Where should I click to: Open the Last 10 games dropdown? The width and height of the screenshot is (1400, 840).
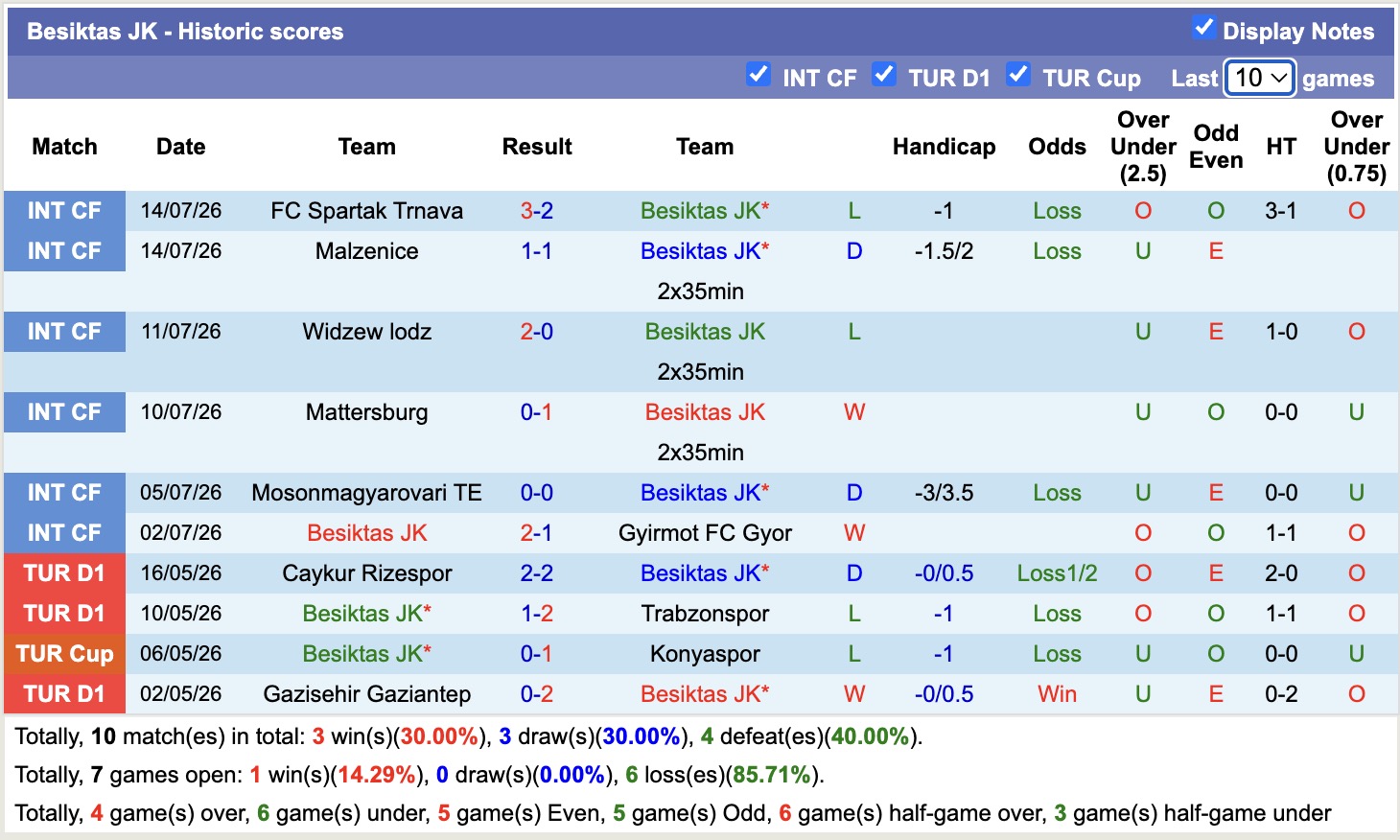tap(1261, 78)
